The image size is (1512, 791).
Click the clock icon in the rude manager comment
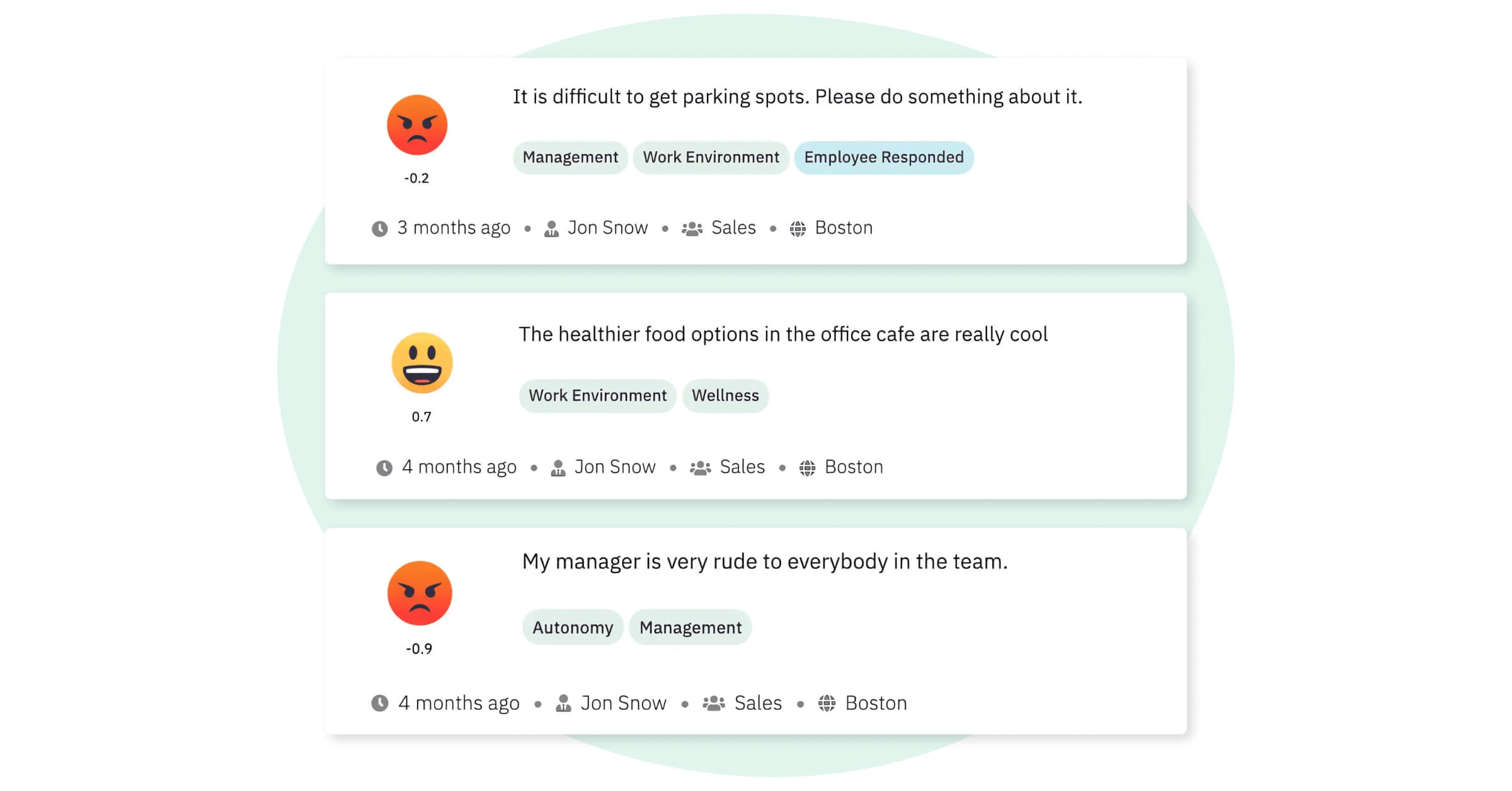click(x=380, y=703)
